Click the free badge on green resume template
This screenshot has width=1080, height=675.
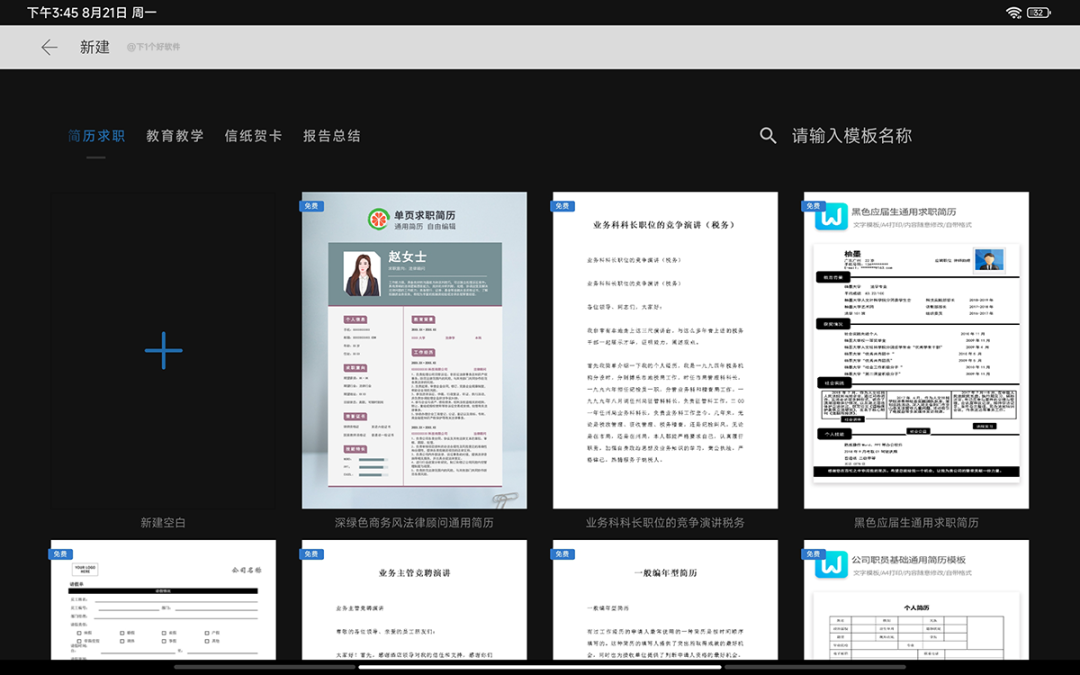pos(311,206)
